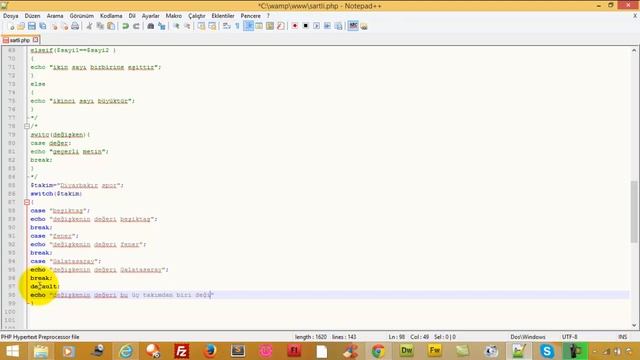
Task: Click the Print toolbar icon
Action: tap(75, 26)
